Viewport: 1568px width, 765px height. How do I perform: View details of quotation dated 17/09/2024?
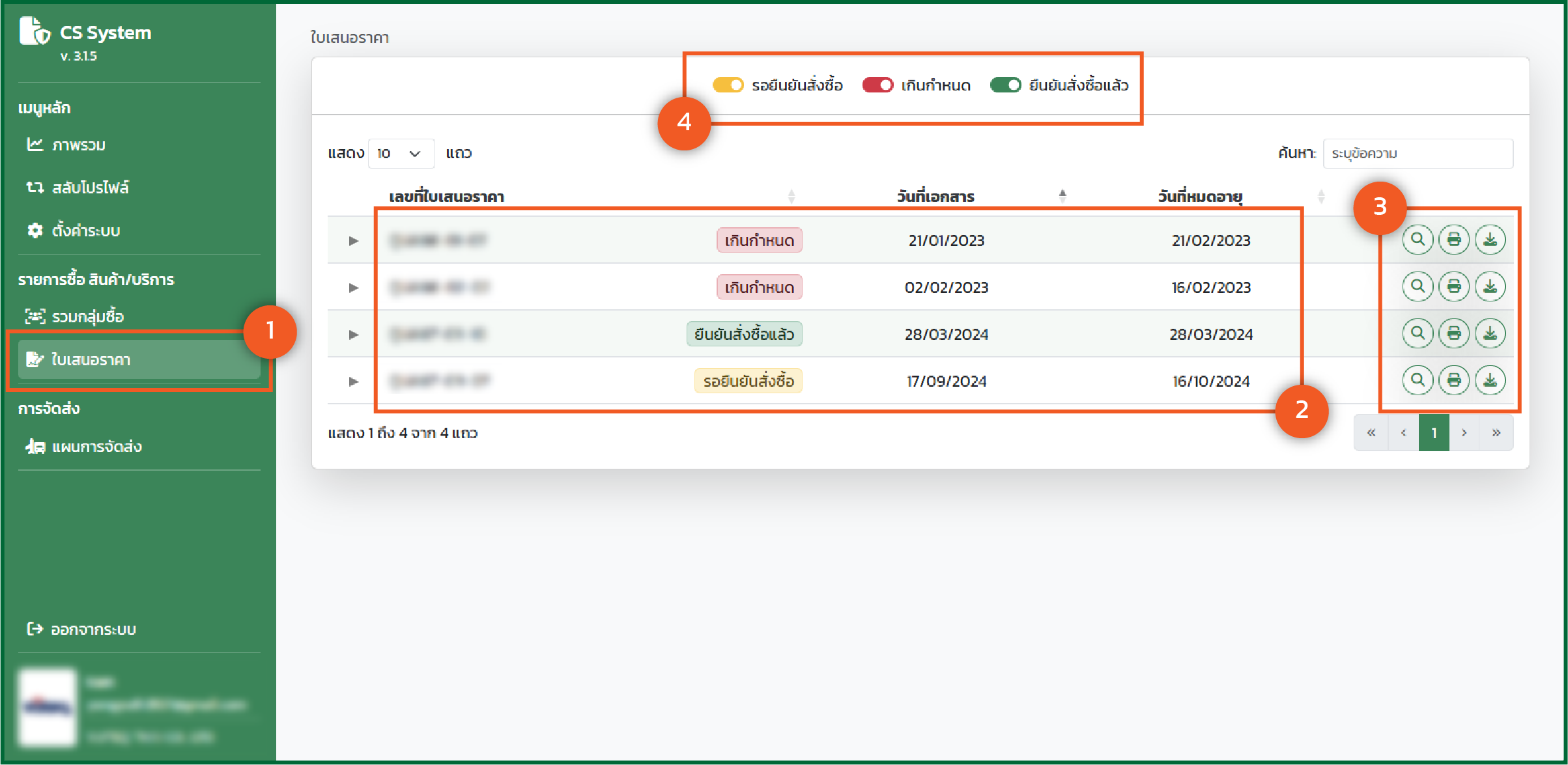[1417, 380]
